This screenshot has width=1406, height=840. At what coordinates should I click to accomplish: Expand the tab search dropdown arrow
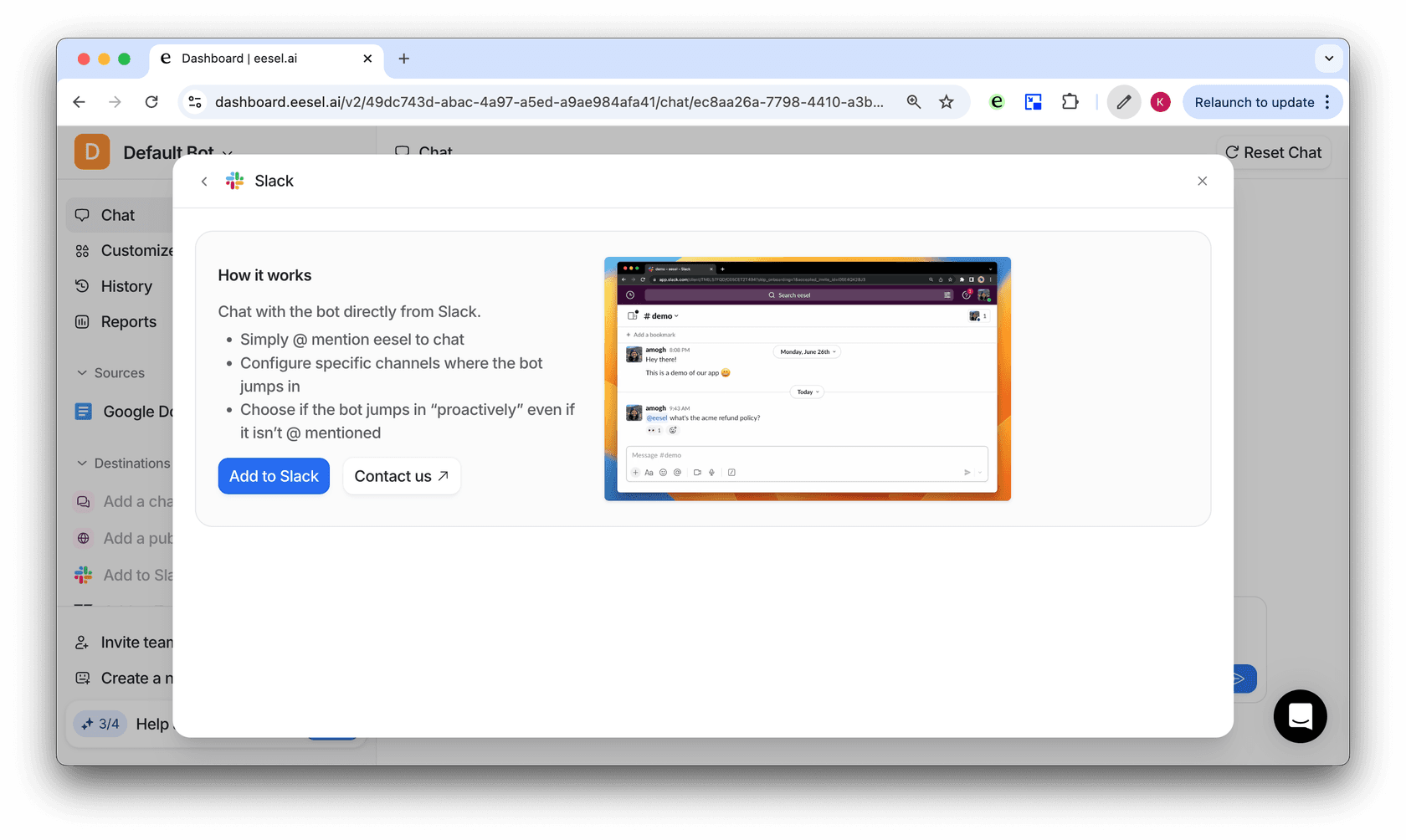click(1328, 59)
